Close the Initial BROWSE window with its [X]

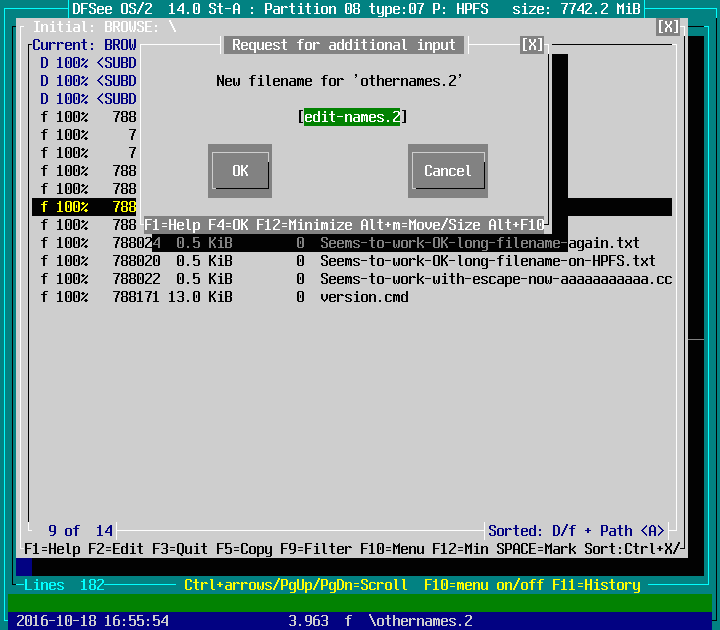pos(668,27)
